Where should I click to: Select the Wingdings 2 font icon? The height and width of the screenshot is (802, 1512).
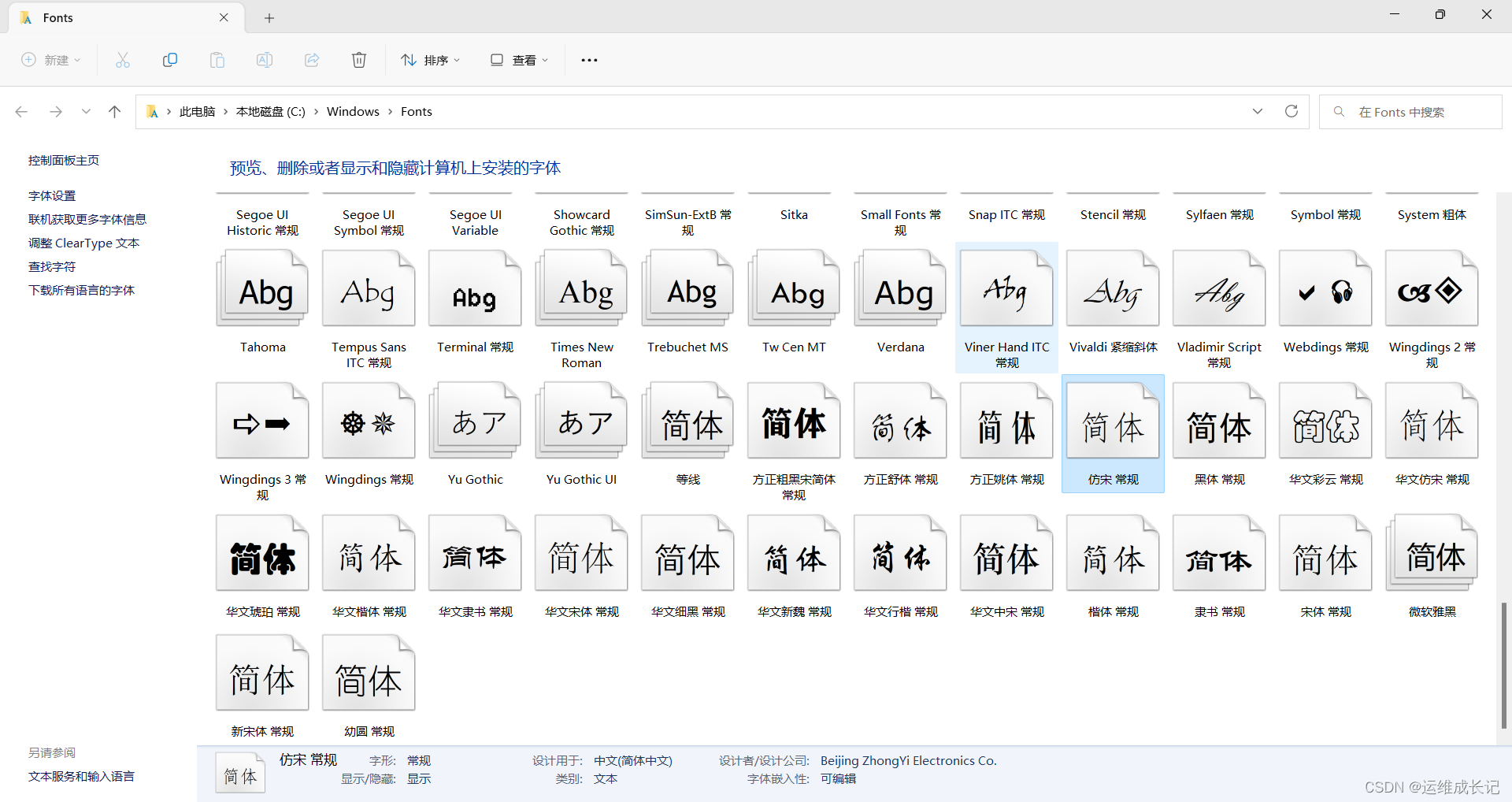(x=1432, y=288)
